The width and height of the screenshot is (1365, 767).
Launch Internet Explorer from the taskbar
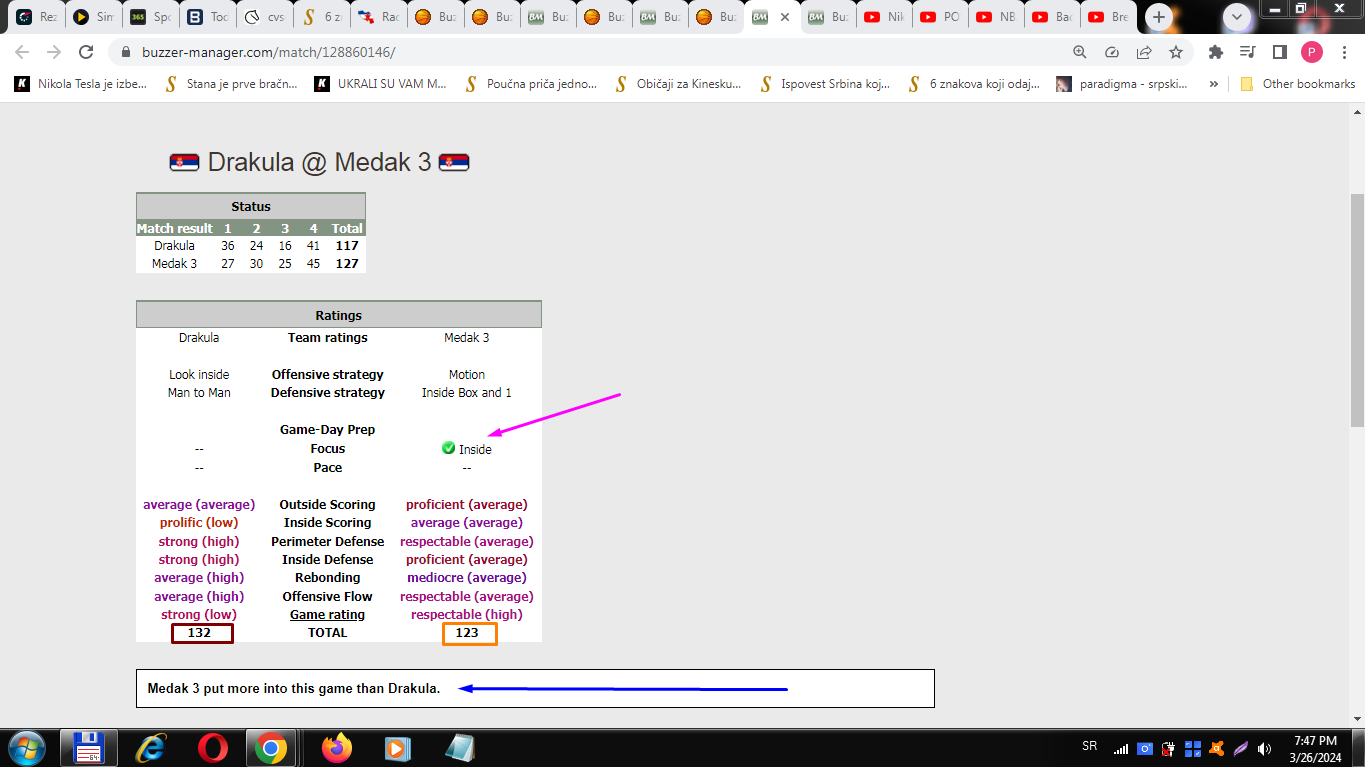(x=151, y=748)
